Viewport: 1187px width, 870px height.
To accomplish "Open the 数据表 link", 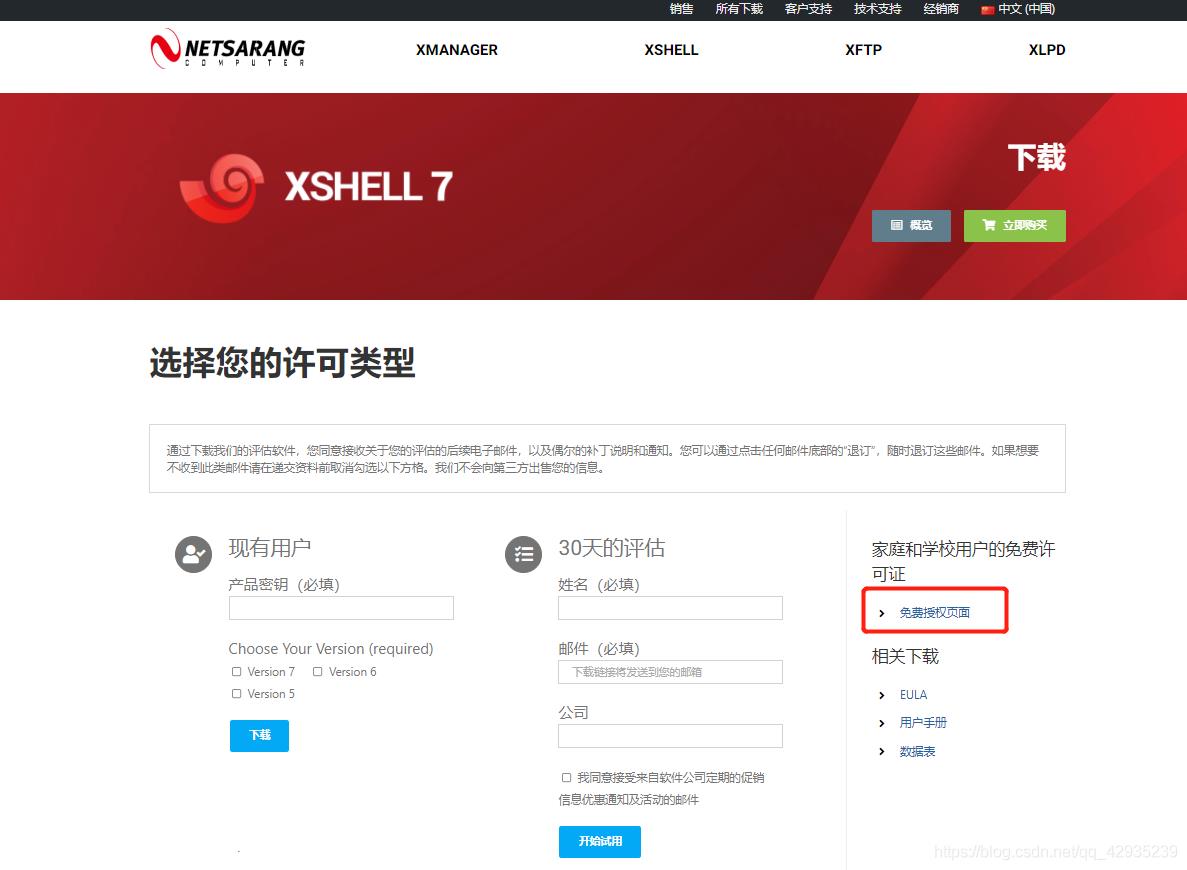I will [918, 751].
